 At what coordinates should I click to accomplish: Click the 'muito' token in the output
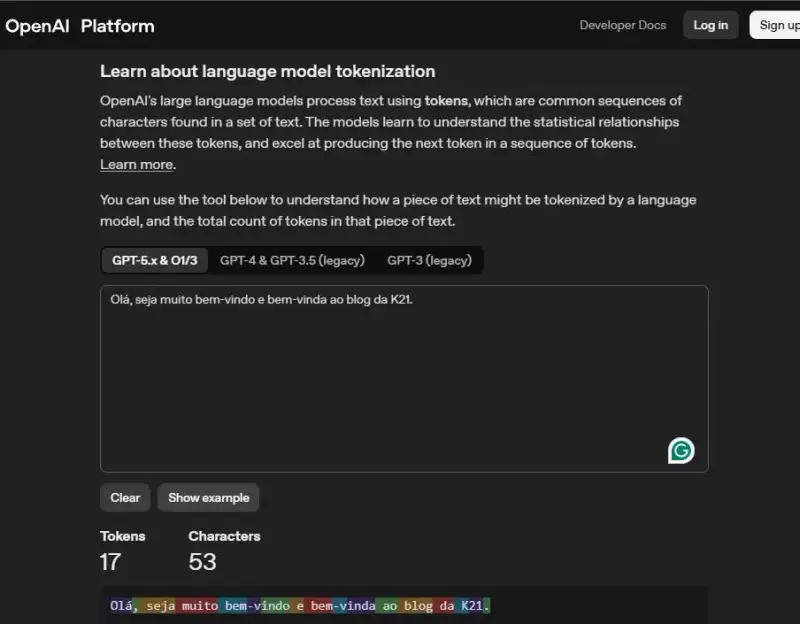[x=197, y=606]
